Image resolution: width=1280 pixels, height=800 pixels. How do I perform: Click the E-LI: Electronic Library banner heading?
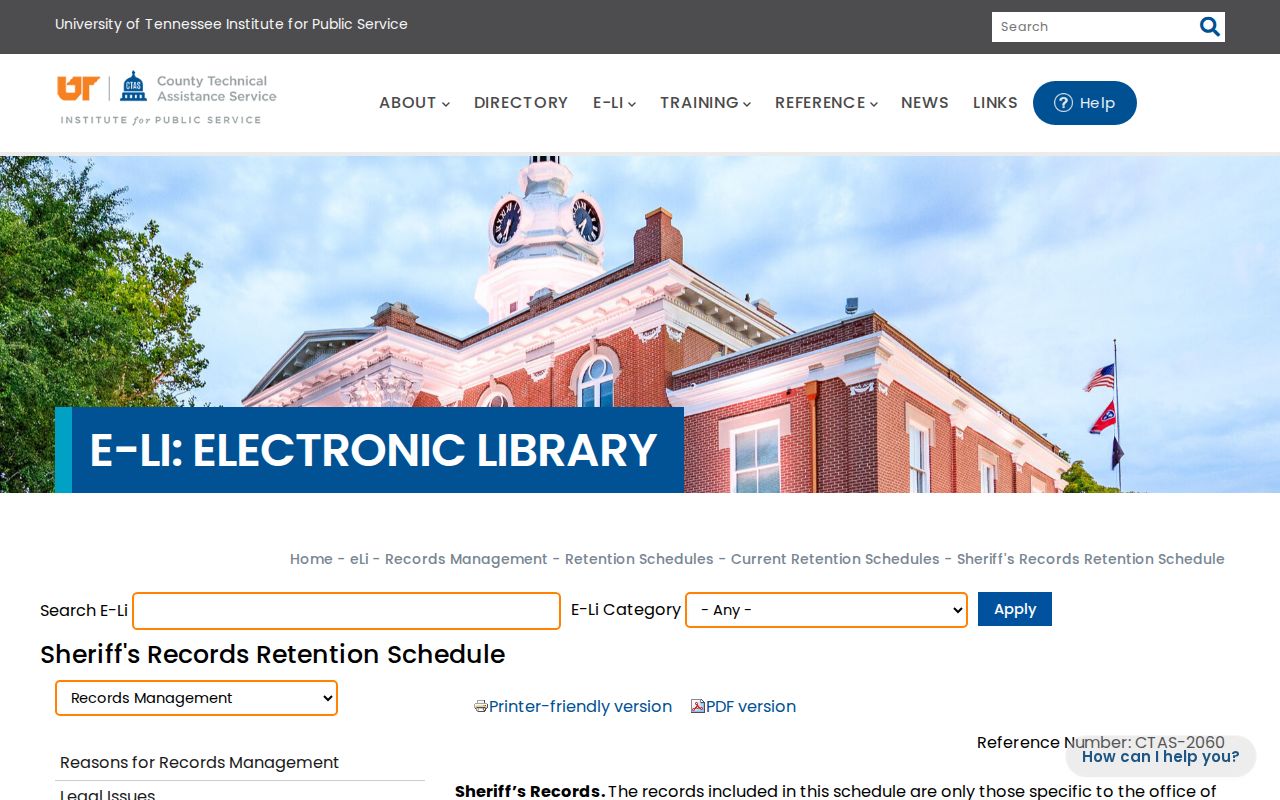click(374, 450)
